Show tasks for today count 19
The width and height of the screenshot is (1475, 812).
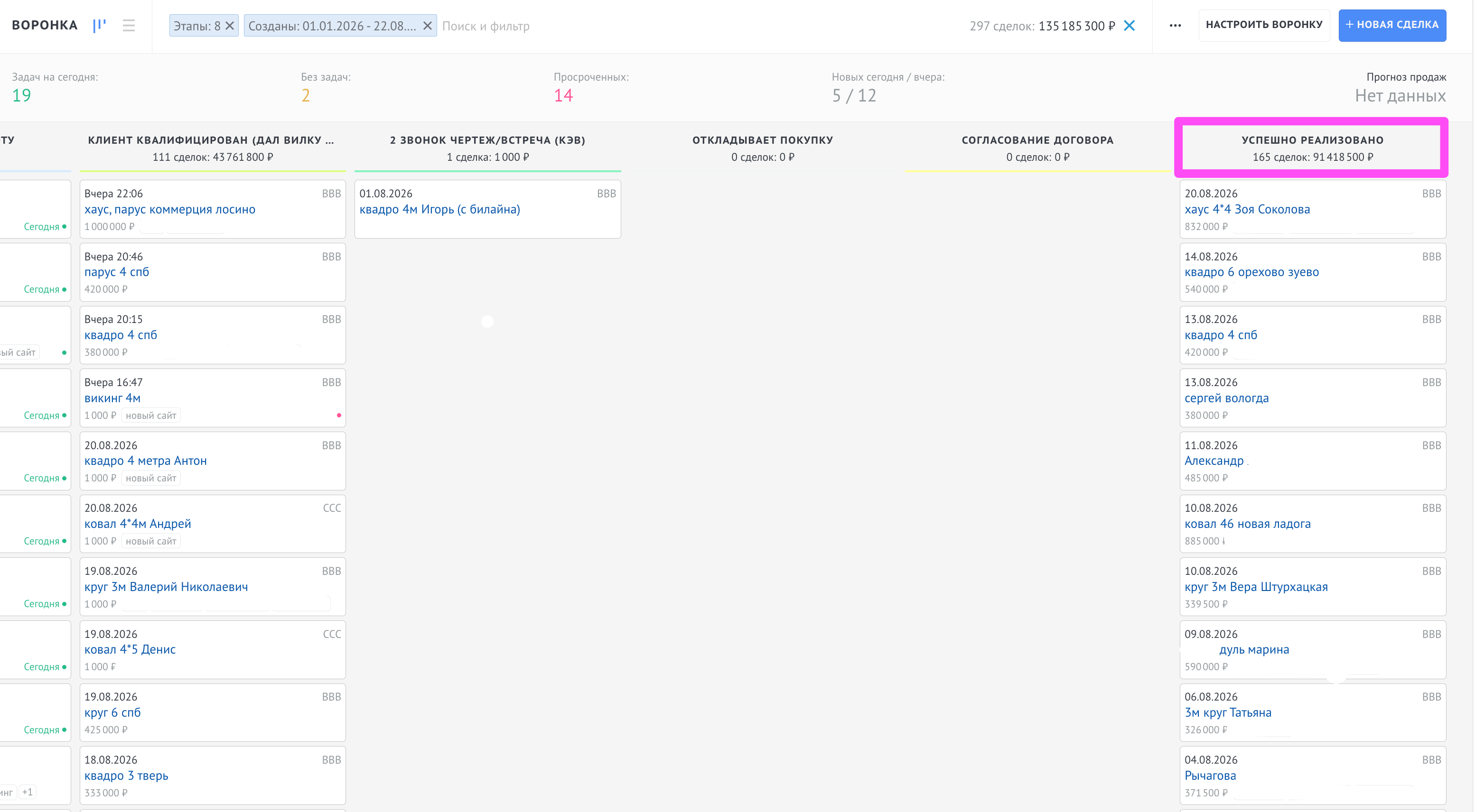(x=22, y=95)
